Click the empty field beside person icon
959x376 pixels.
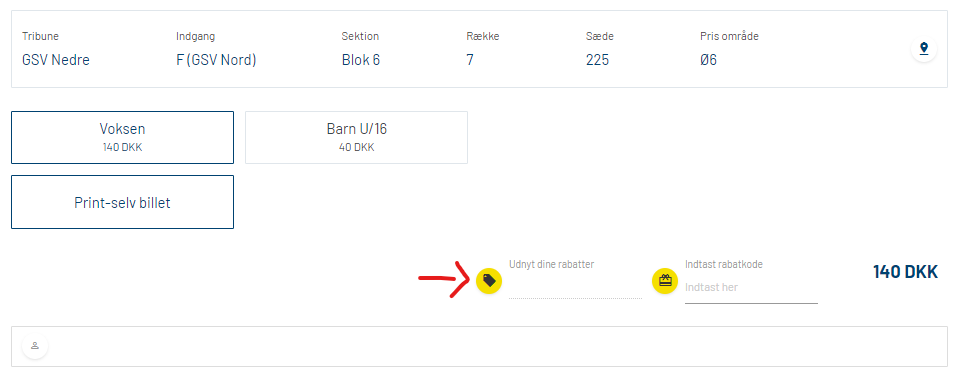495,347
